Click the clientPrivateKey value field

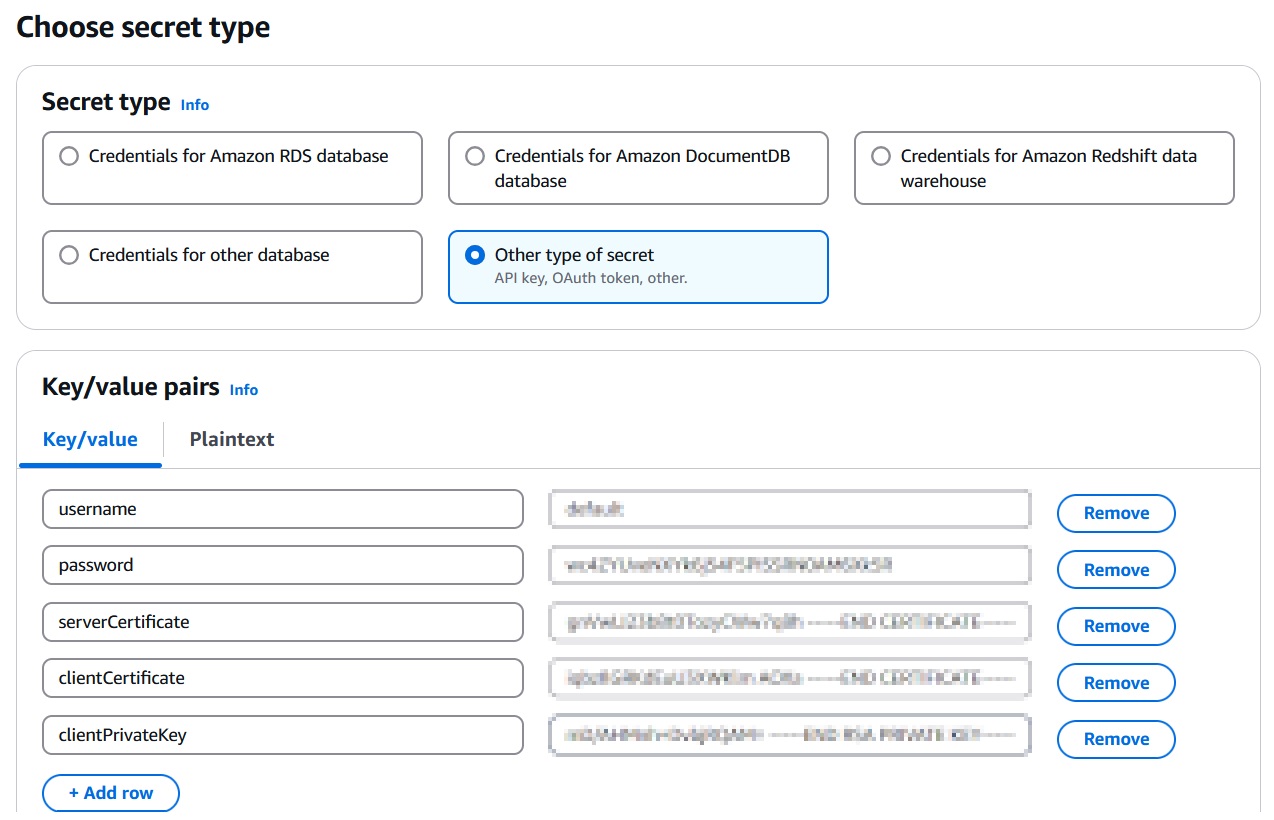(x=789, y=735)
